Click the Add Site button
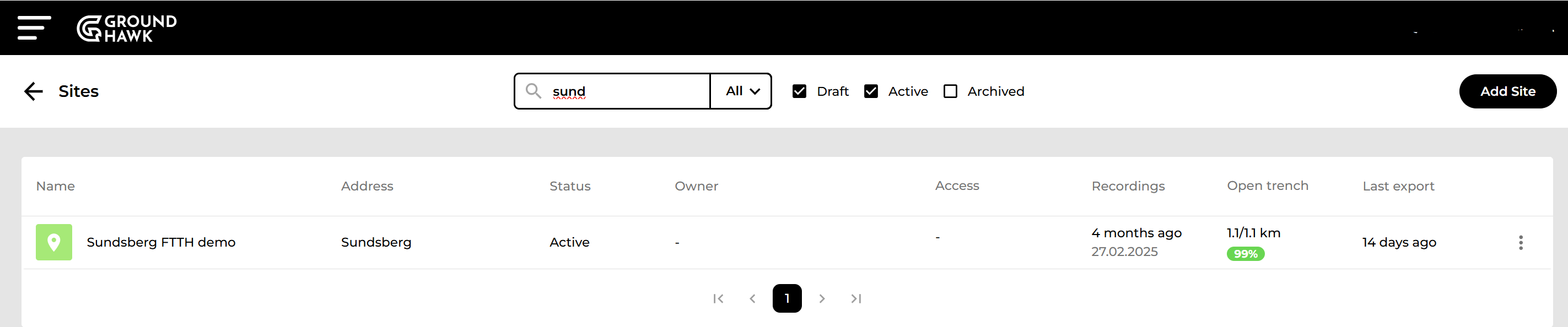 1507,91
